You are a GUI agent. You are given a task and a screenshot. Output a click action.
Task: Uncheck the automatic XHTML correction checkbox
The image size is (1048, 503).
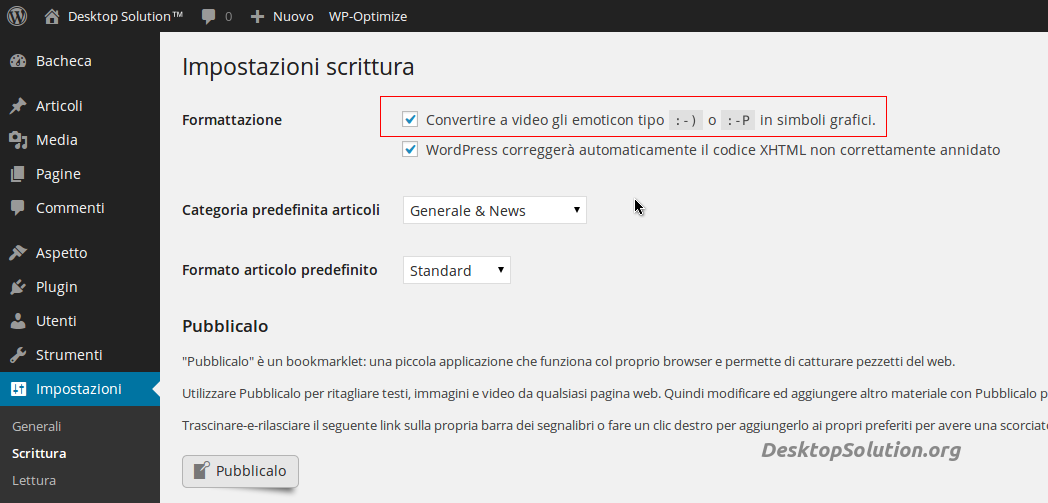410,150
